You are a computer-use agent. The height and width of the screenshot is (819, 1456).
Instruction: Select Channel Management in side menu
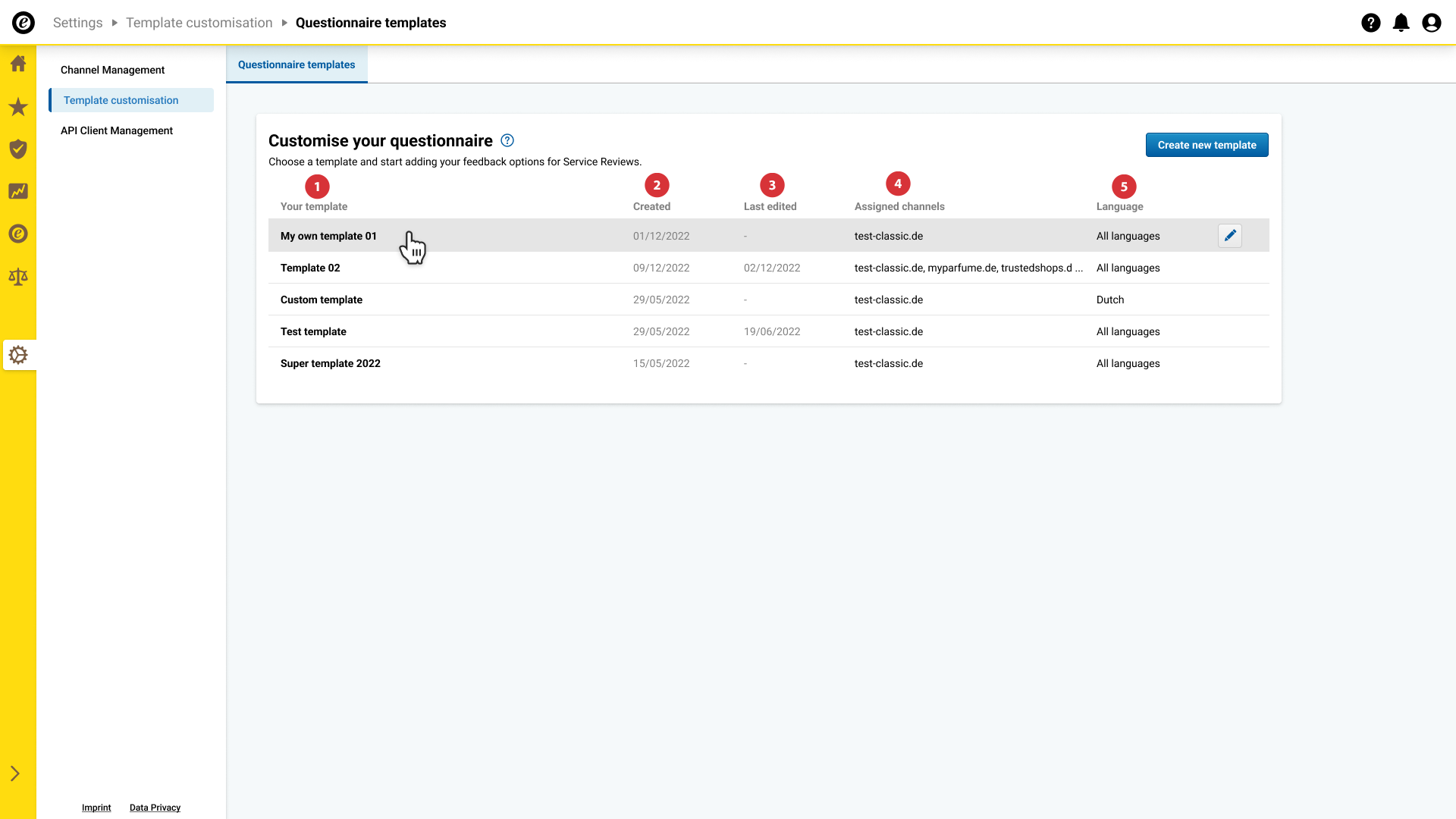[x=112, y=70]
